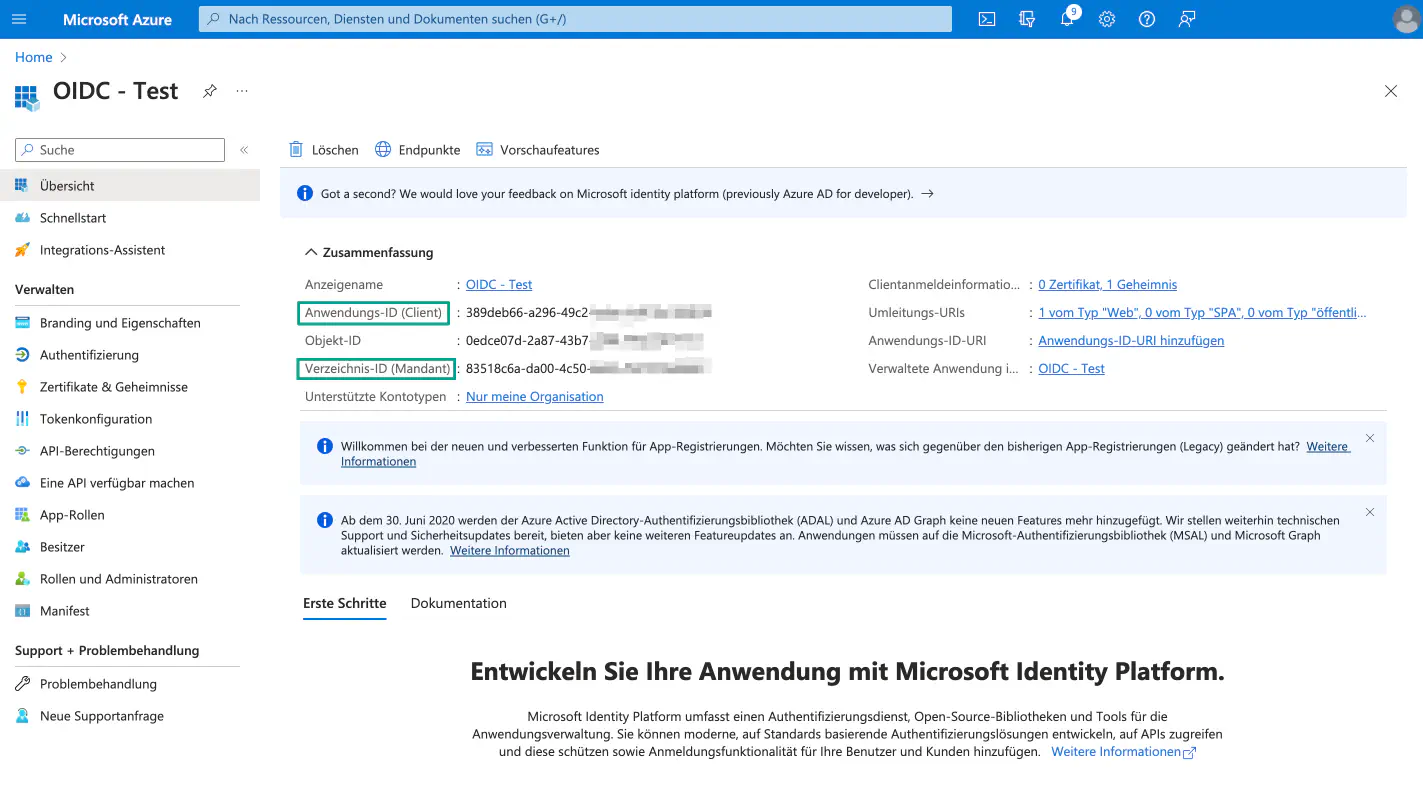Pin OIDC - Test with pin icon

click(x=209, y=91)
